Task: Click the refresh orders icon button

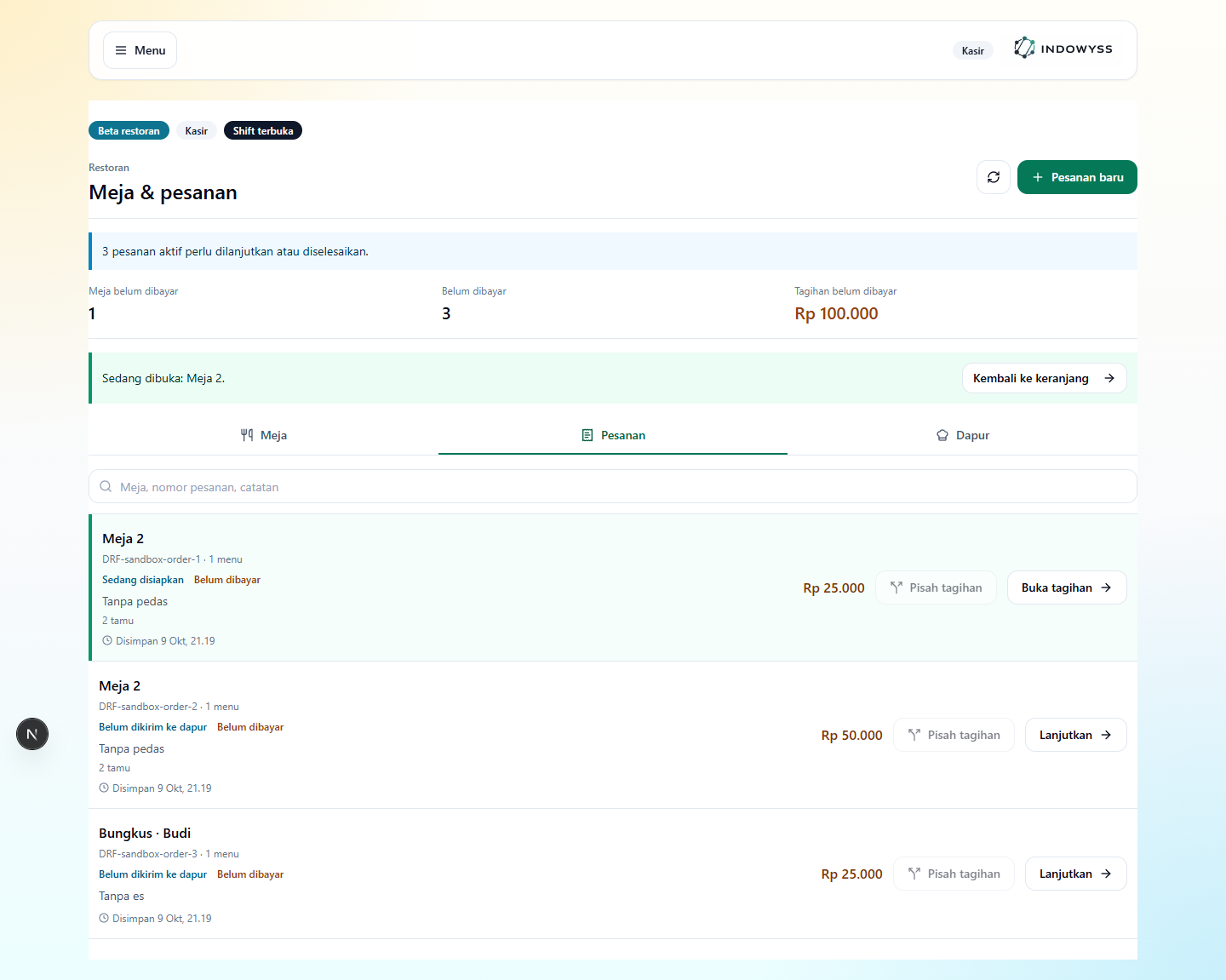Action: [x=994, y=177]
